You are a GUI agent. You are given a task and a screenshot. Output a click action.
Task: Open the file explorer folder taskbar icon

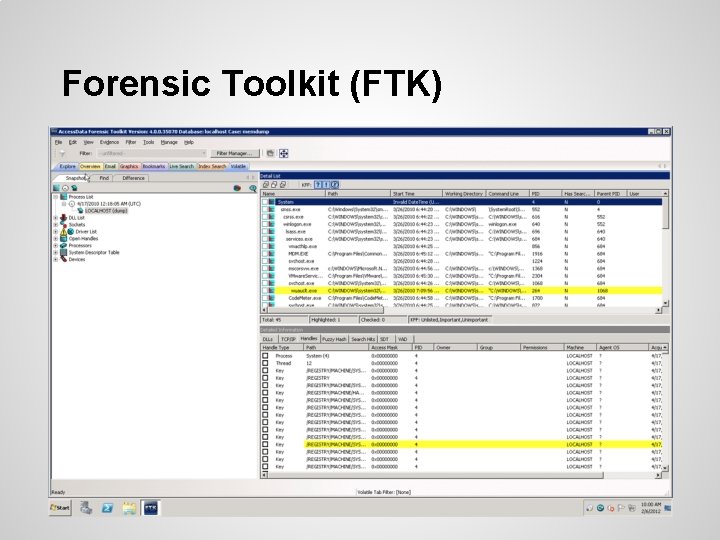[x=129, y=508]
